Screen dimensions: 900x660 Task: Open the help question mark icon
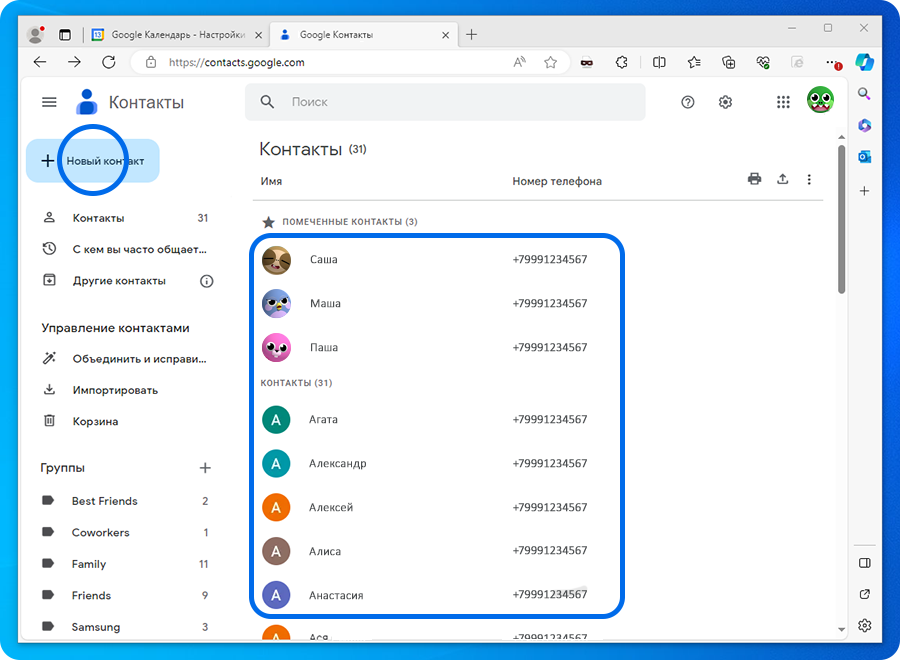687,101
